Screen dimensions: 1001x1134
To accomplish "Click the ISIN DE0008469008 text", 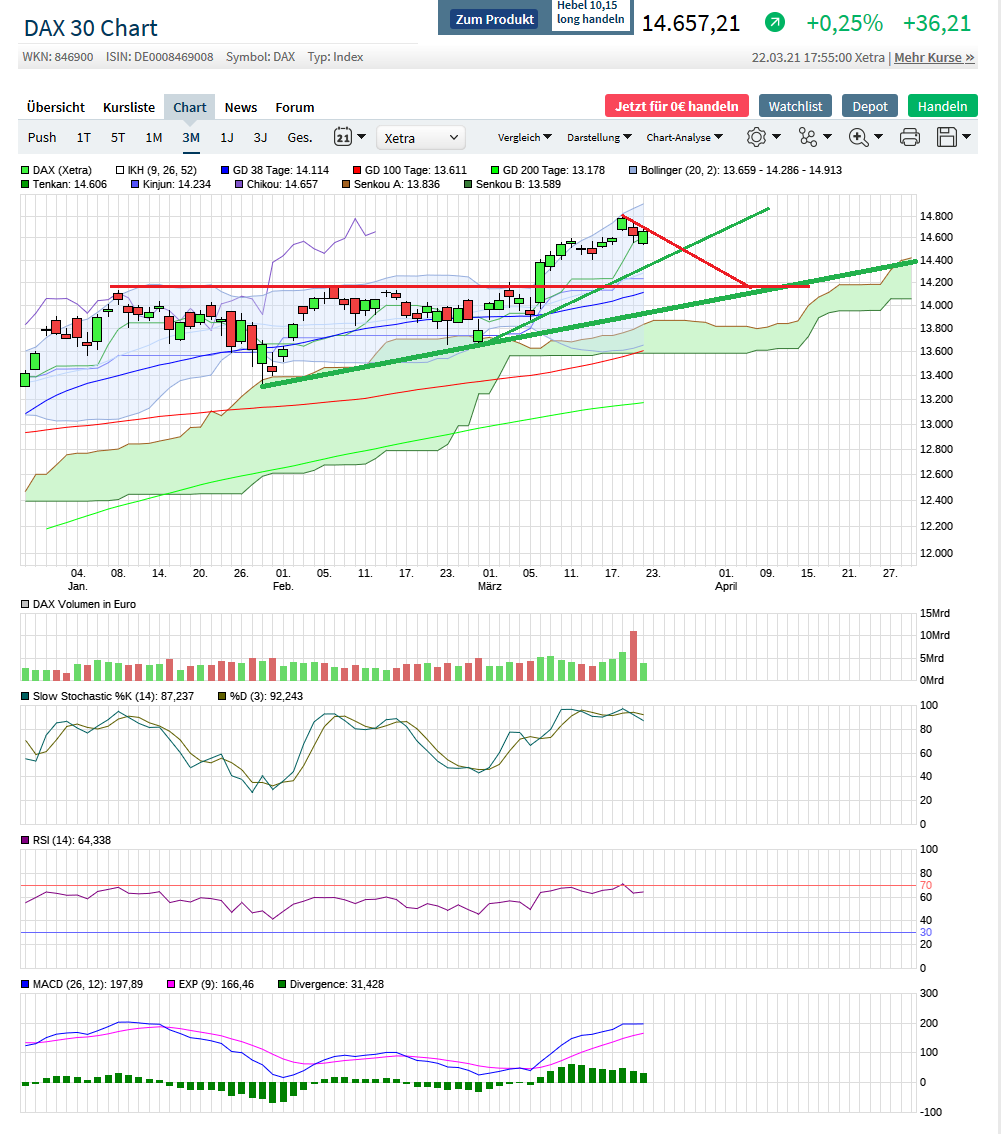I will (159, 56).
